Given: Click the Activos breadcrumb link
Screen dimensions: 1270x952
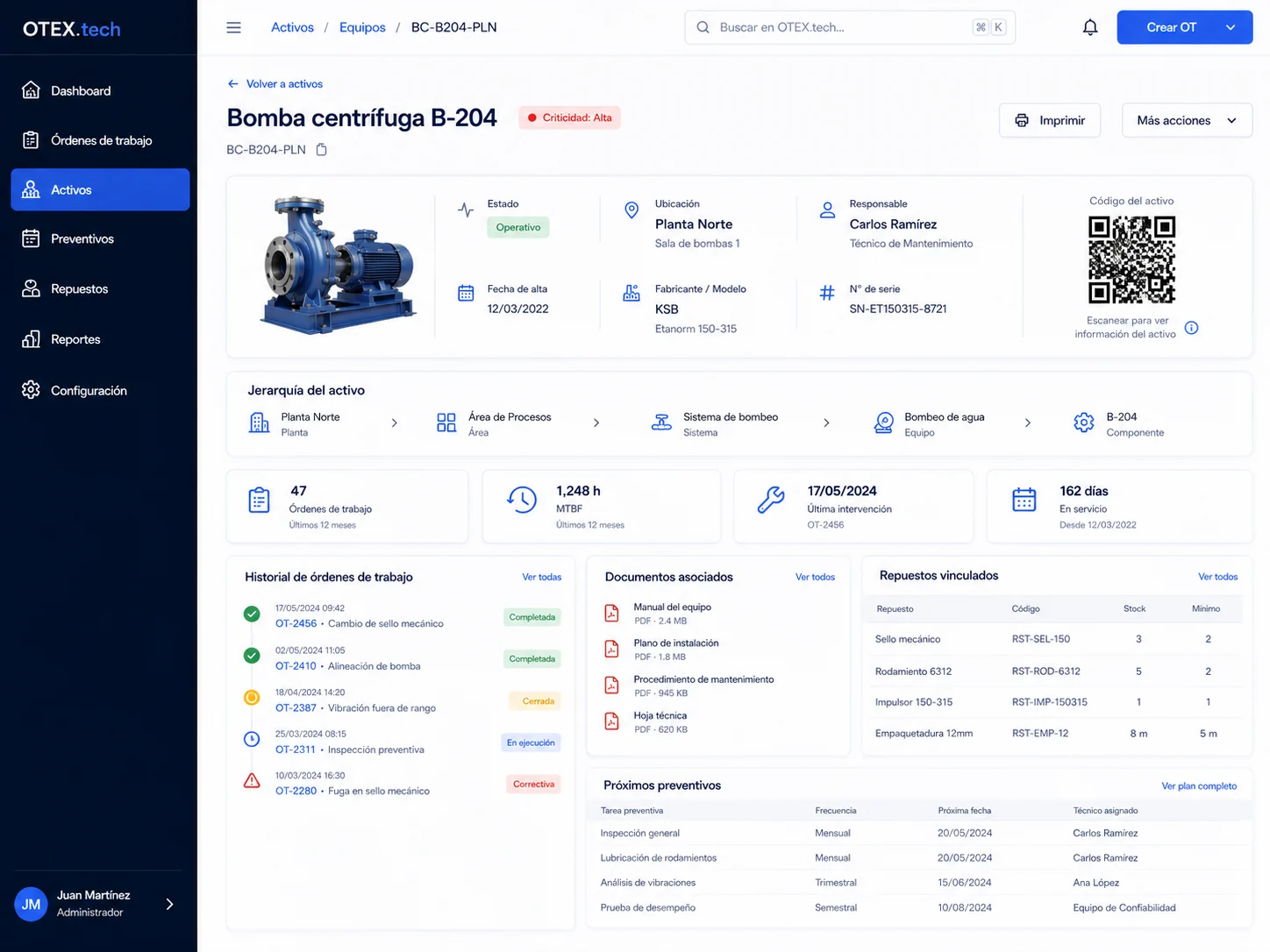Looking at the screenshot, I should tap(292, 27).
